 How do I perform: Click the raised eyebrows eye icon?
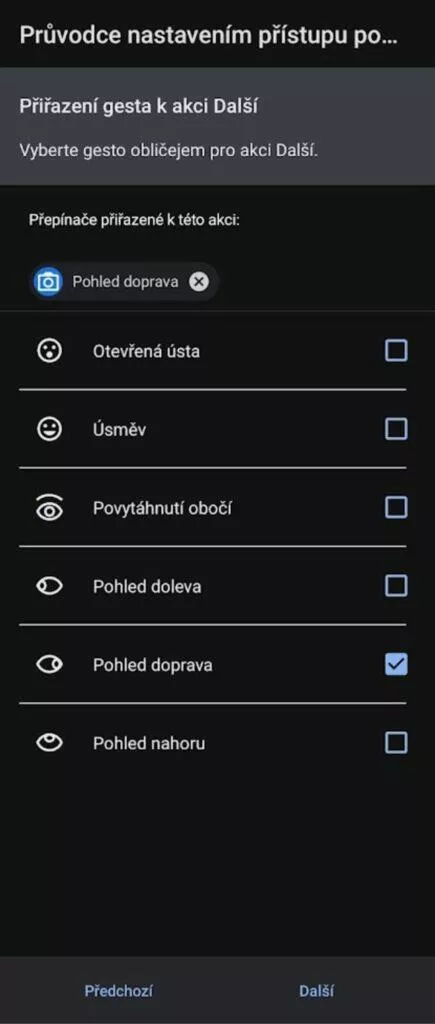click(x=49, y=507)
